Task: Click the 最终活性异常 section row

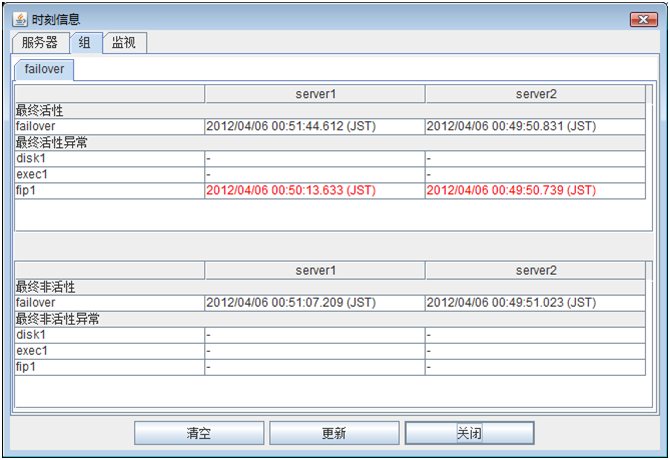Action: point(52,142)
